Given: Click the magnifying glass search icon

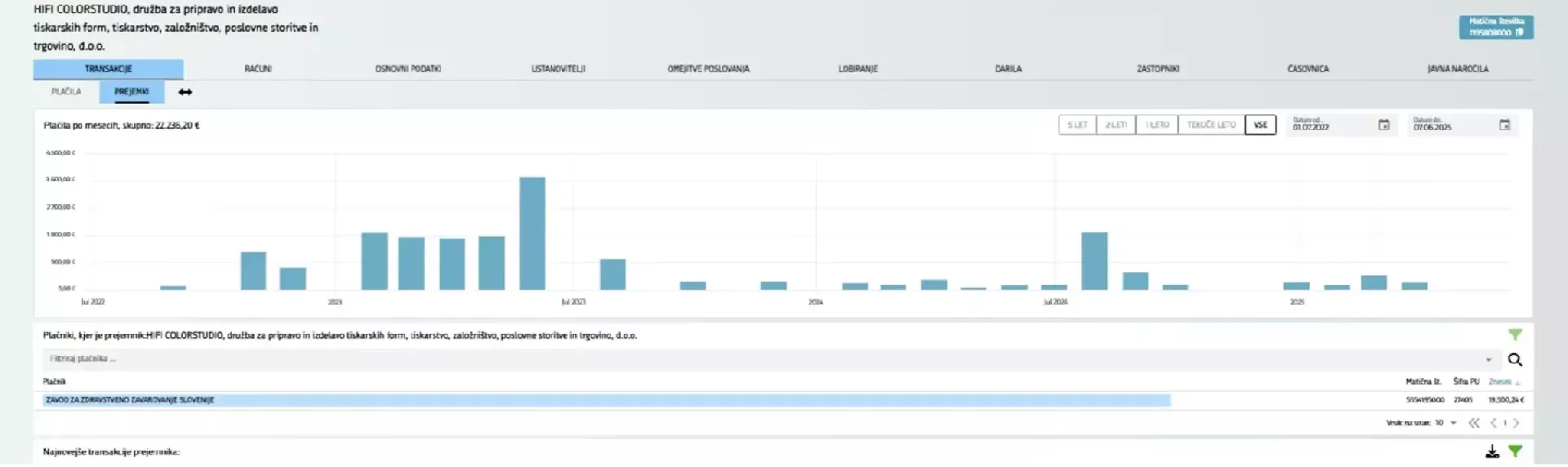Looking at the screenshot, I should (x=1515, y=359).
